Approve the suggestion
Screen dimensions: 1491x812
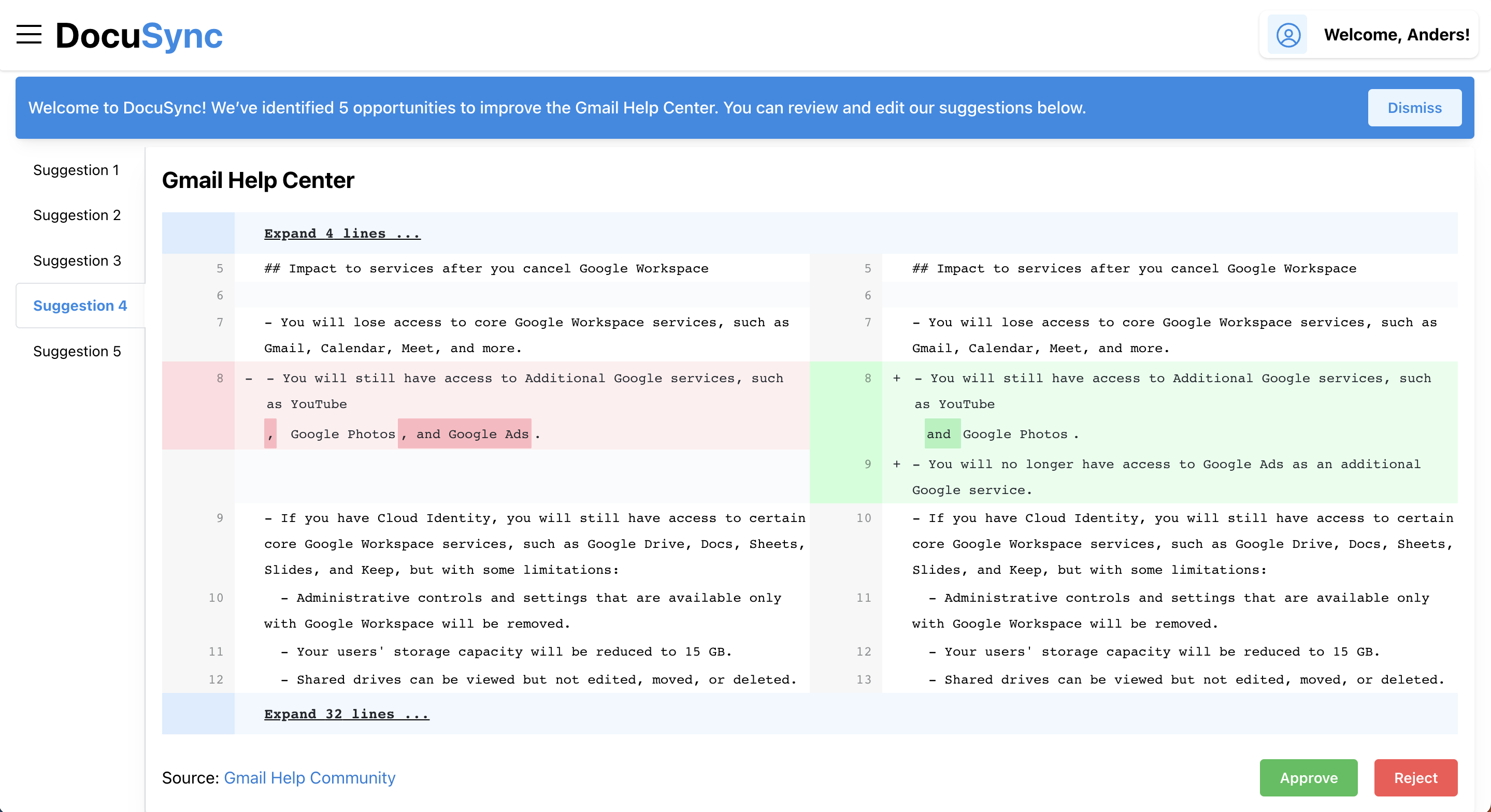tap(1309, 778)
